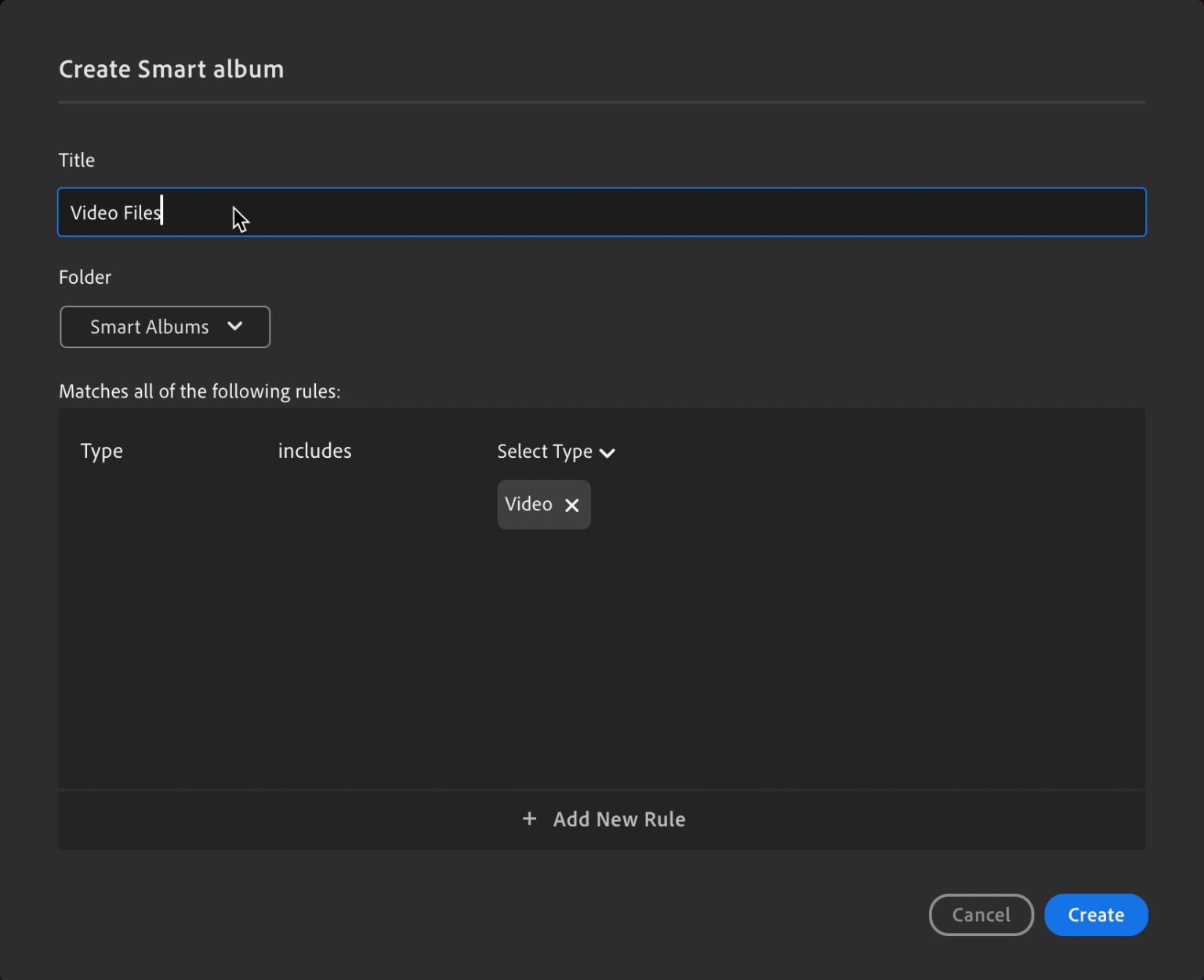This screenshot has height=980, width=1204.
Task: Create the smart album
Action: click(x=1095, y=914)
